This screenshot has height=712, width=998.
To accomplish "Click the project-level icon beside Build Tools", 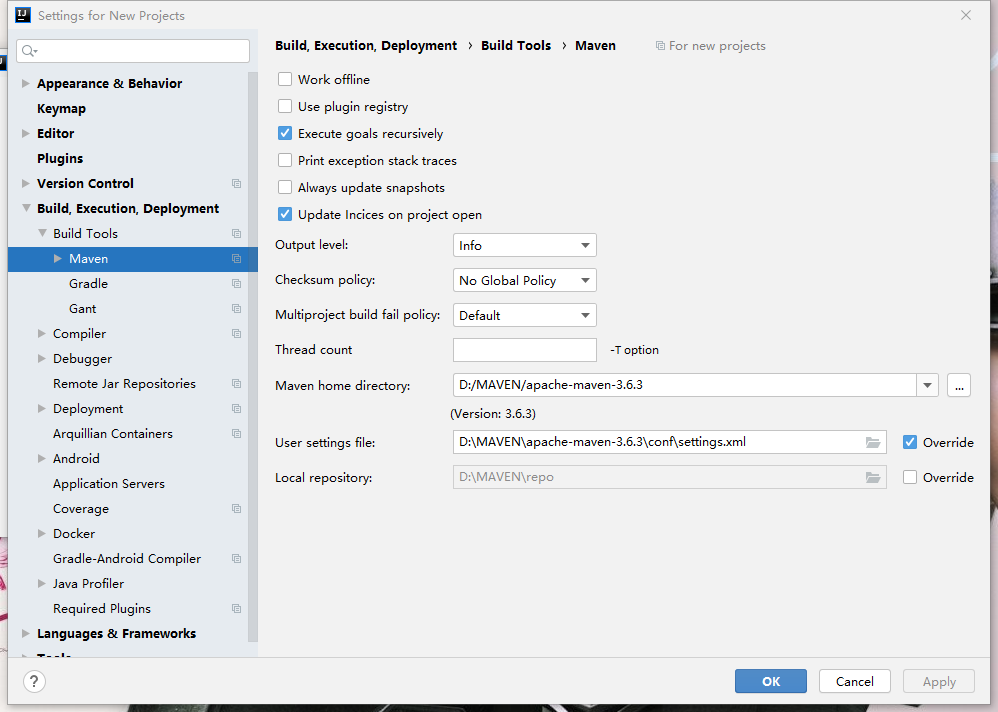I will (236, 234).
